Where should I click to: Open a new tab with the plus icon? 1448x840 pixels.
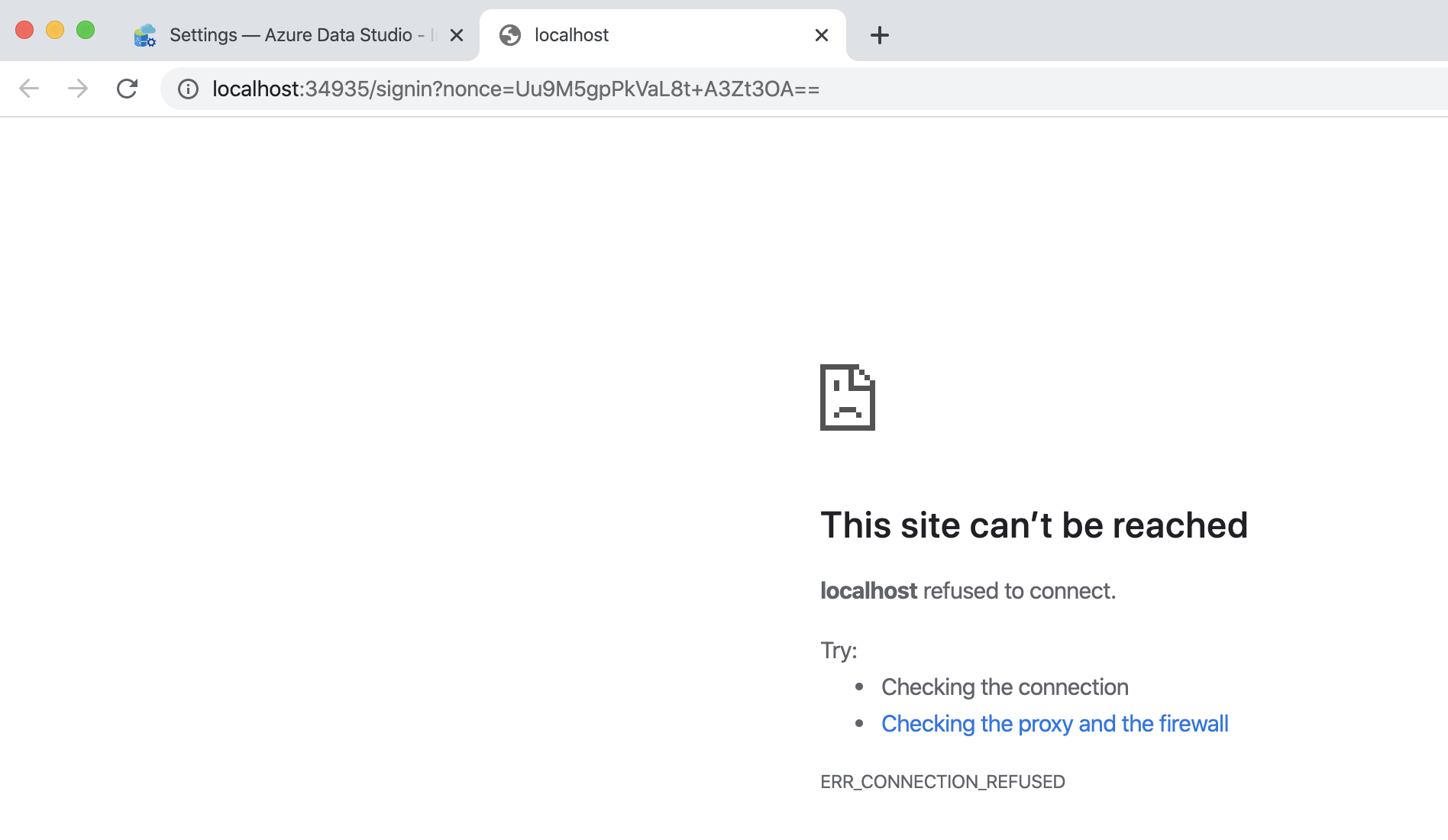coord(880,34)
